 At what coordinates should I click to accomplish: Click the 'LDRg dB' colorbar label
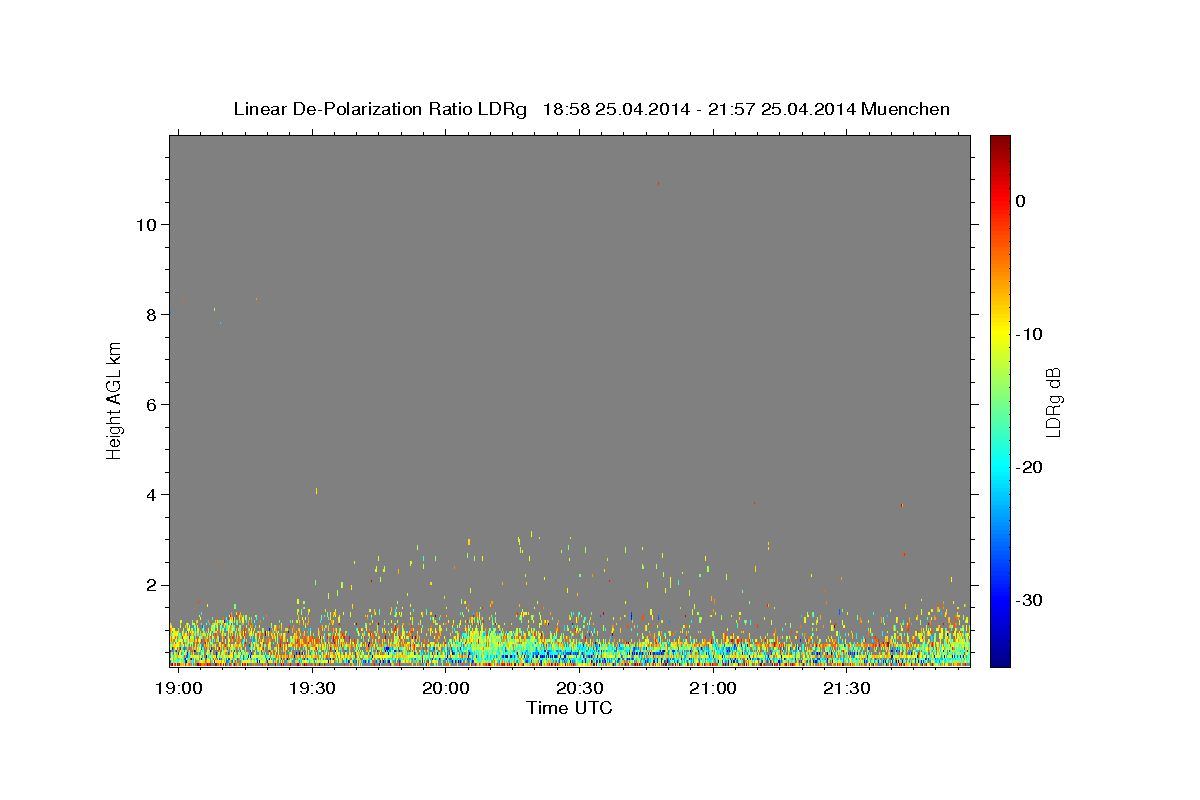1053,401
